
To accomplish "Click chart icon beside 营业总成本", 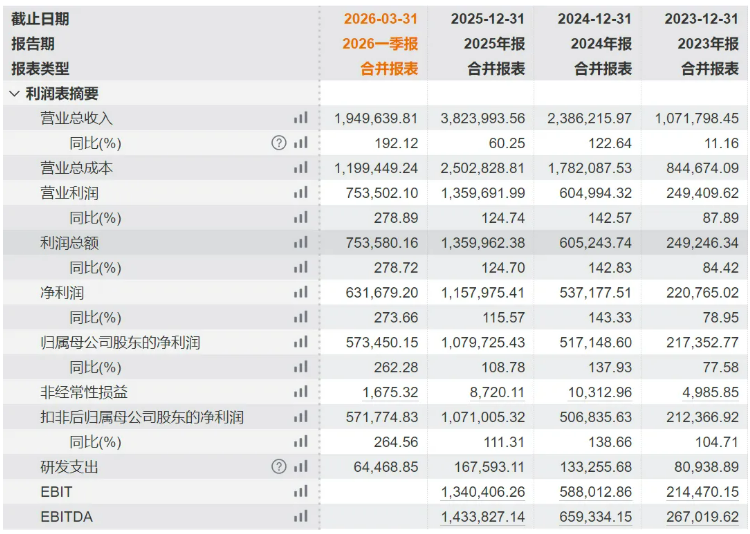I will coord(300,168).
